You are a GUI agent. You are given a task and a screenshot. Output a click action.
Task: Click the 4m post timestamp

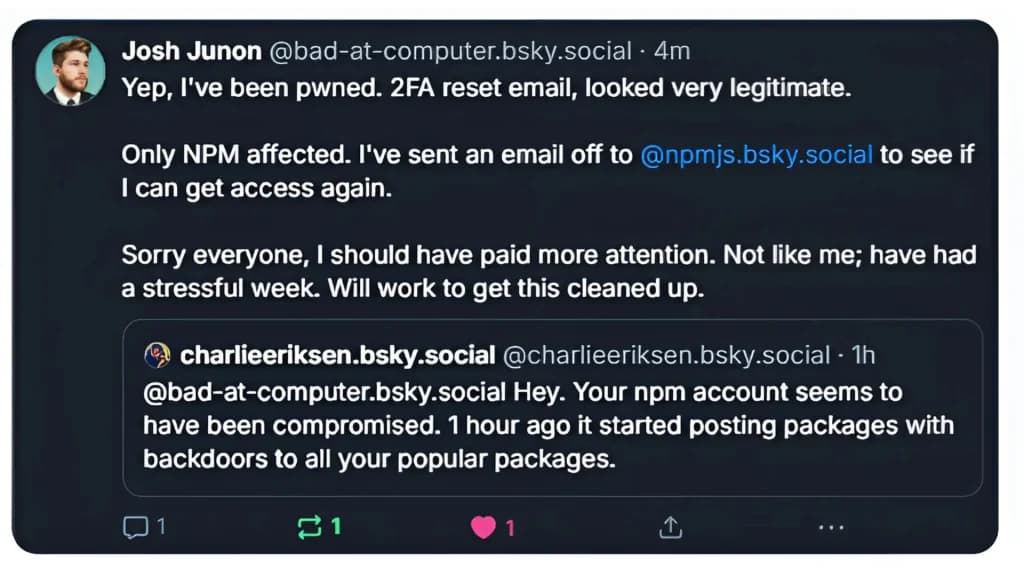coord(672,51)
